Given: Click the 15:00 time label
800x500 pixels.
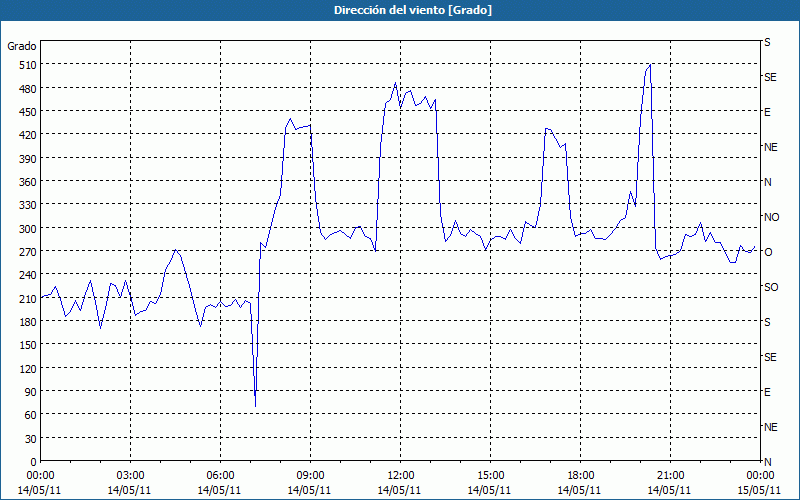Looking at the screenshot, I should tap(490, 476).
